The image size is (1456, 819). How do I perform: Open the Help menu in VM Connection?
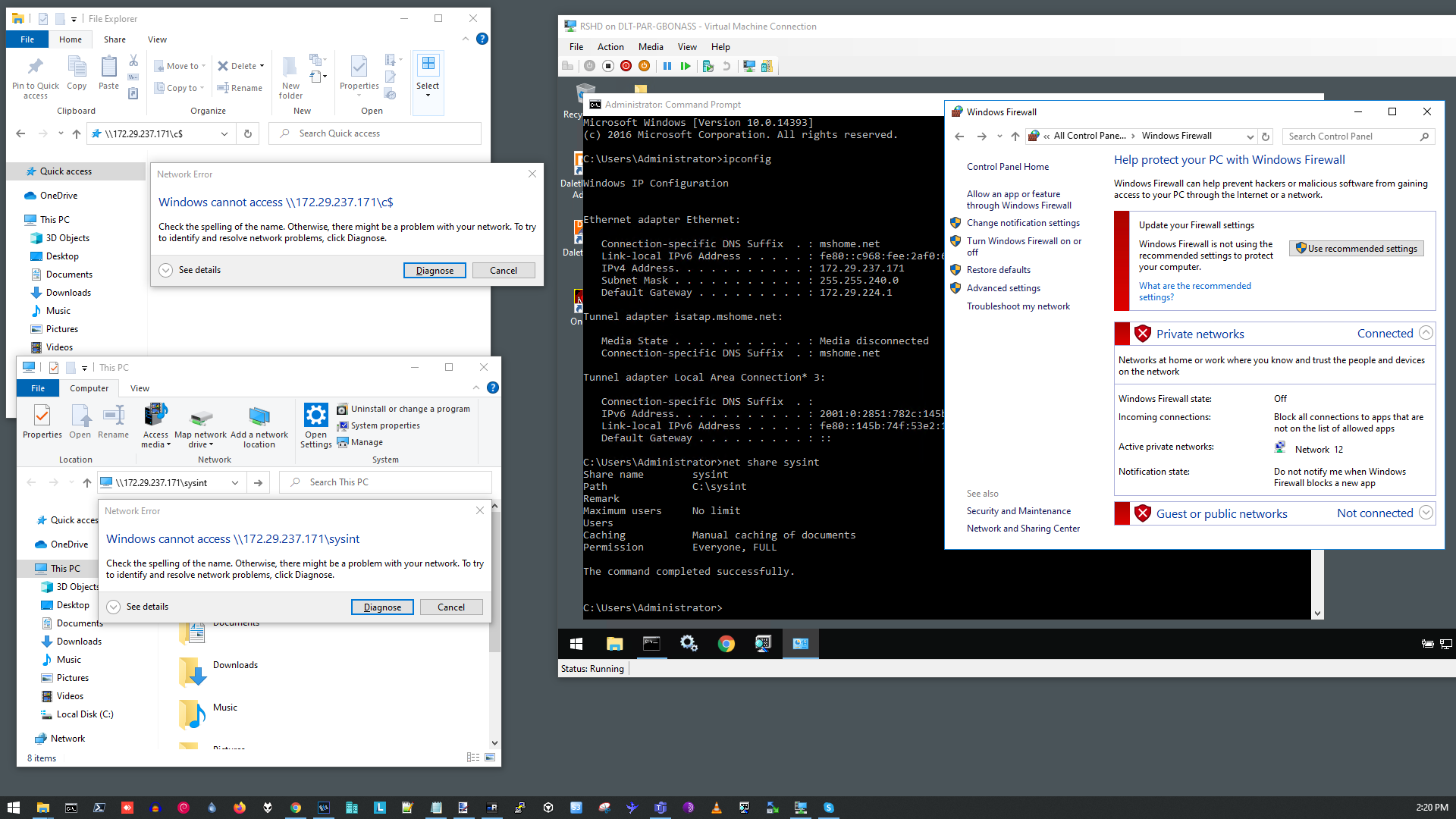tap(720, 47)
